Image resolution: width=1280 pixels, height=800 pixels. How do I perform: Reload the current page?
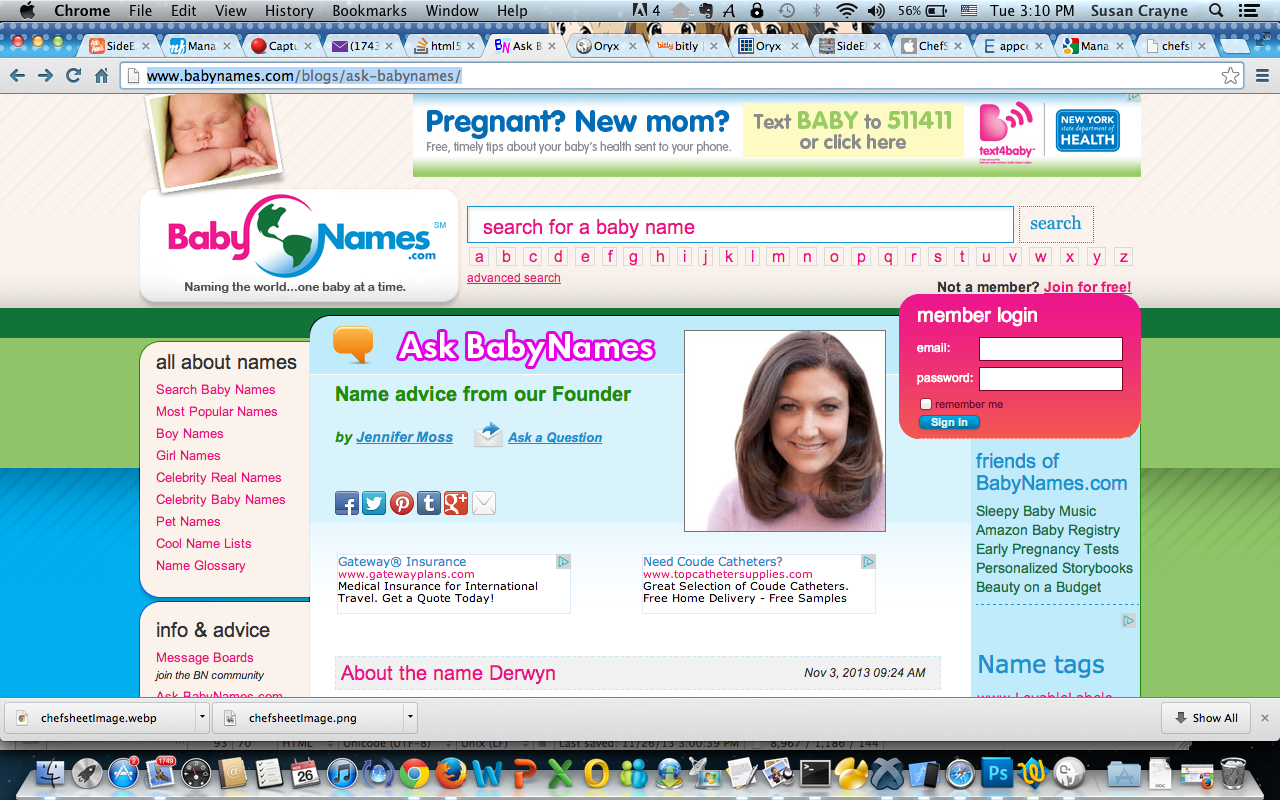(73, 76)
